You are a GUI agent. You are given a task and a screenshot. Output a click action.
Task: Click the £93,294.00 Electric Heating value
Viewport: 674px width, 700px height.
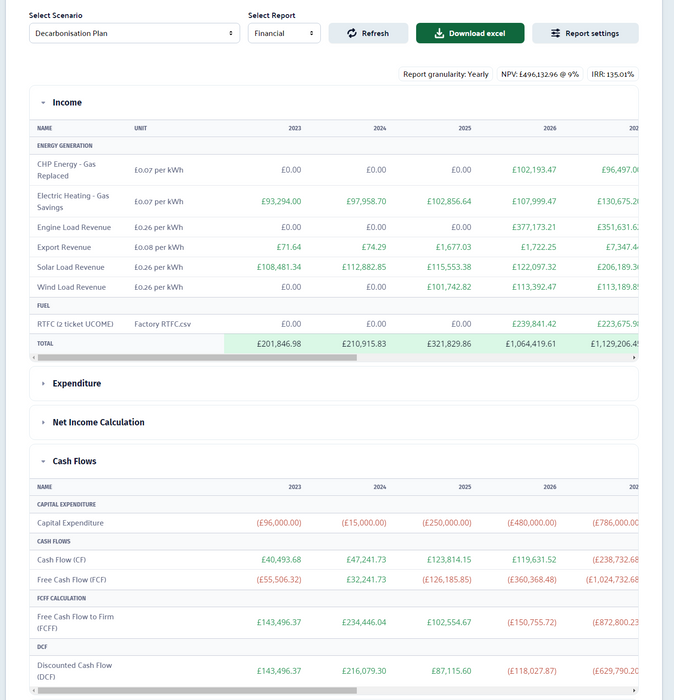click(281, 201)
